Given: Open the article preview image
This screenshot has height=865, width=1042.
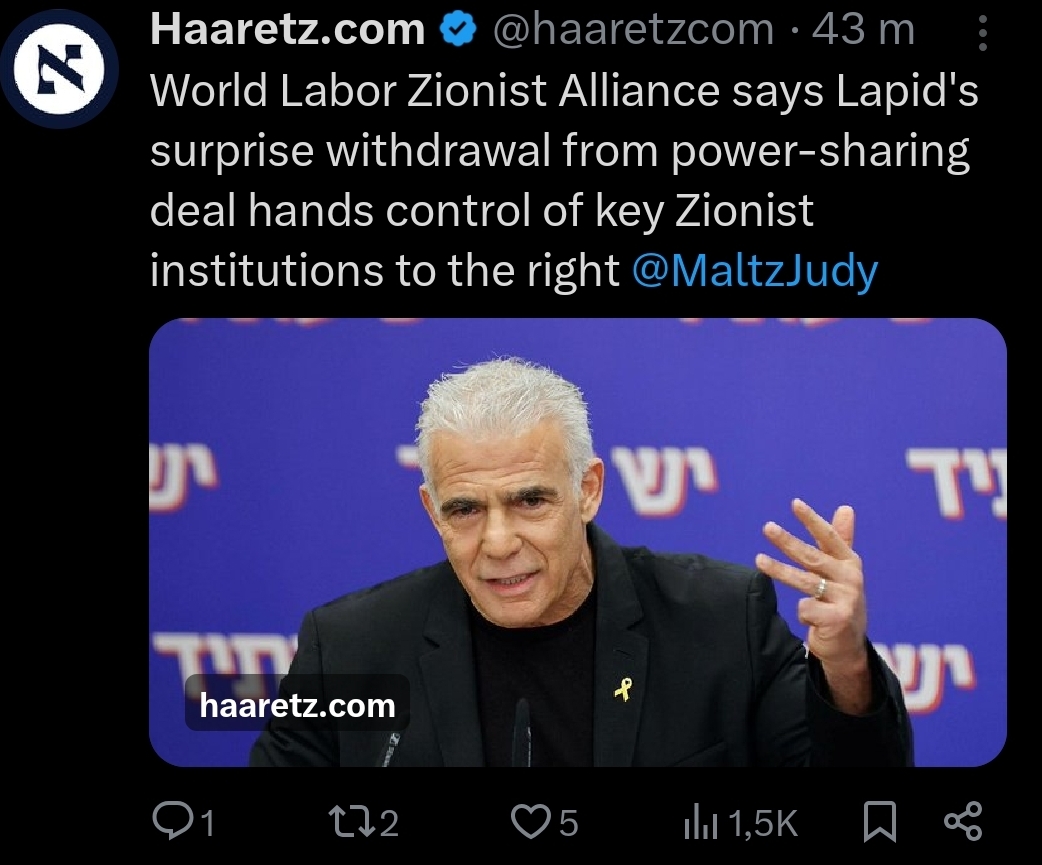Looking at the screenshot, I should [x=577, y=542].
